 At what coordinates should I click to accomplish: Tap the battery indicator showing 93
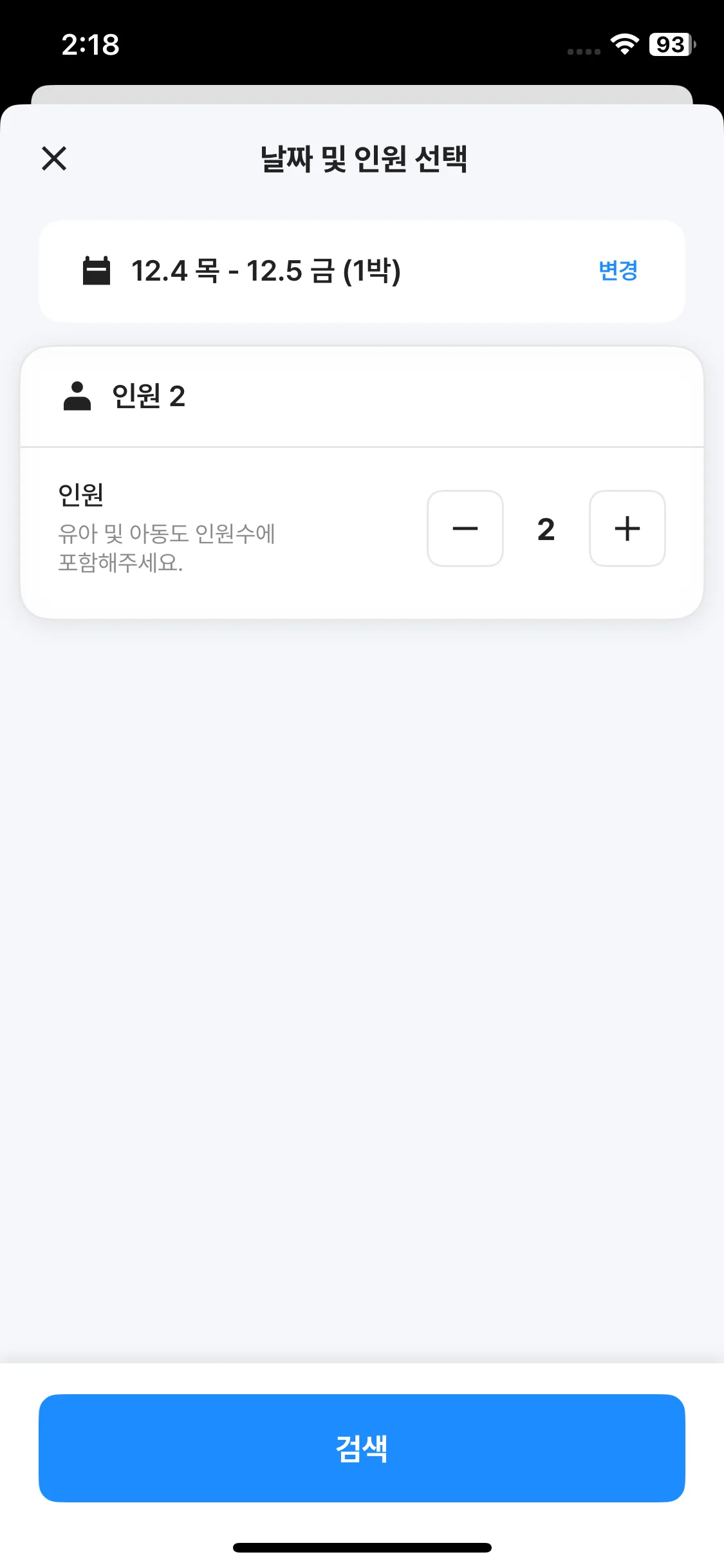(x=672, y=44)
